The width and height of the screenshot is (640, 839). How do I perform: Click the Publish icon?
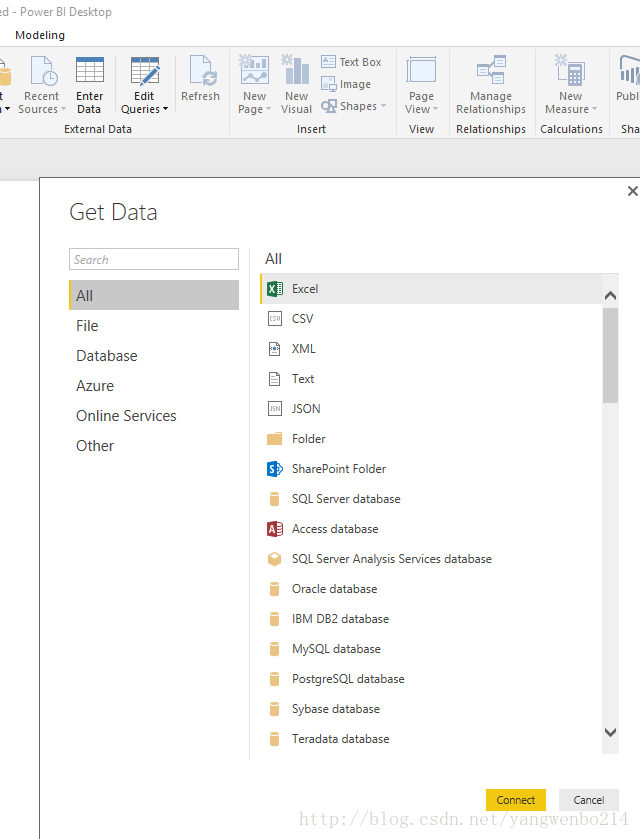pos(629,70)
